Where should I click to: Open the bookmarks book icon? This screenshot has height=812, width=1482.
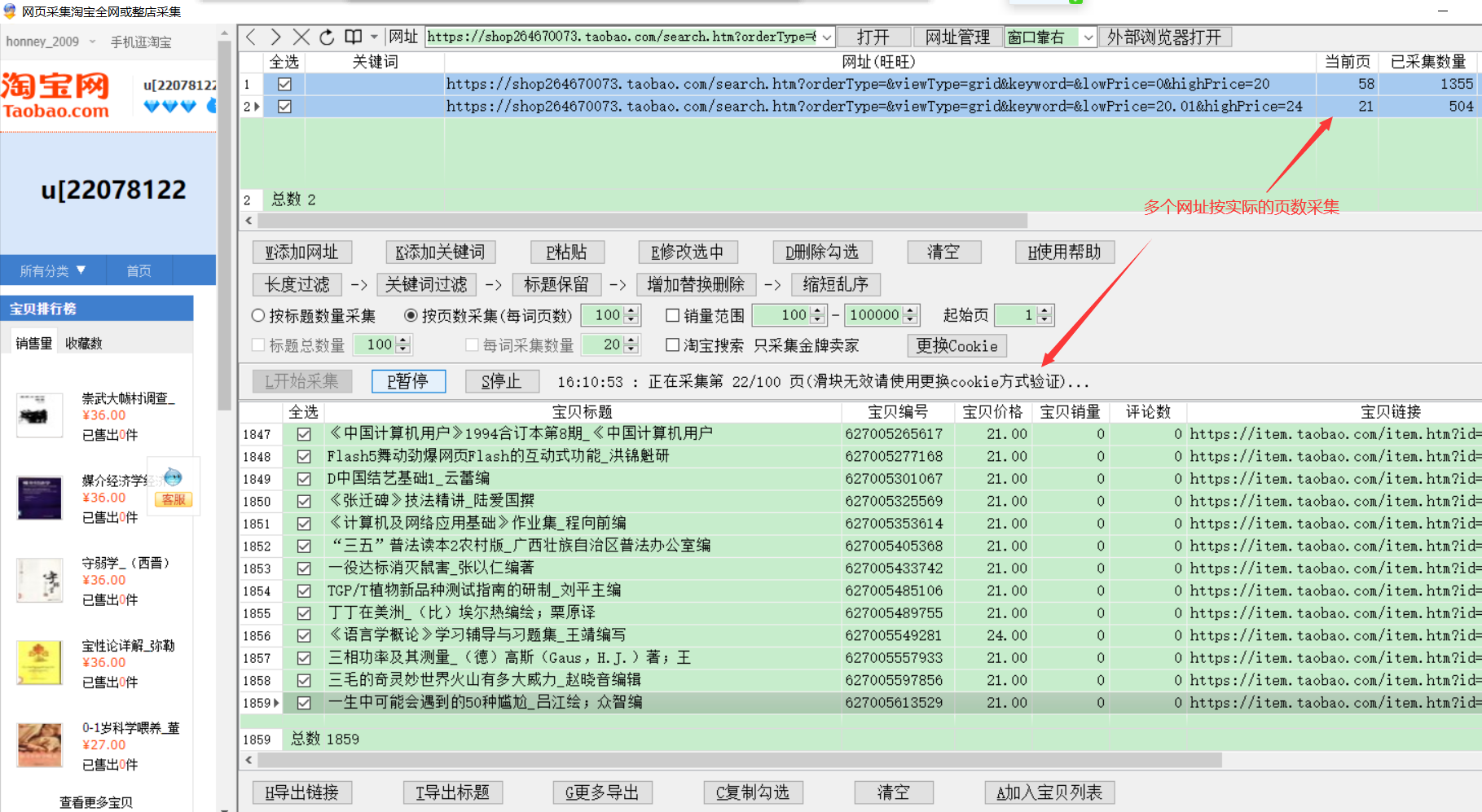point(353,37)
